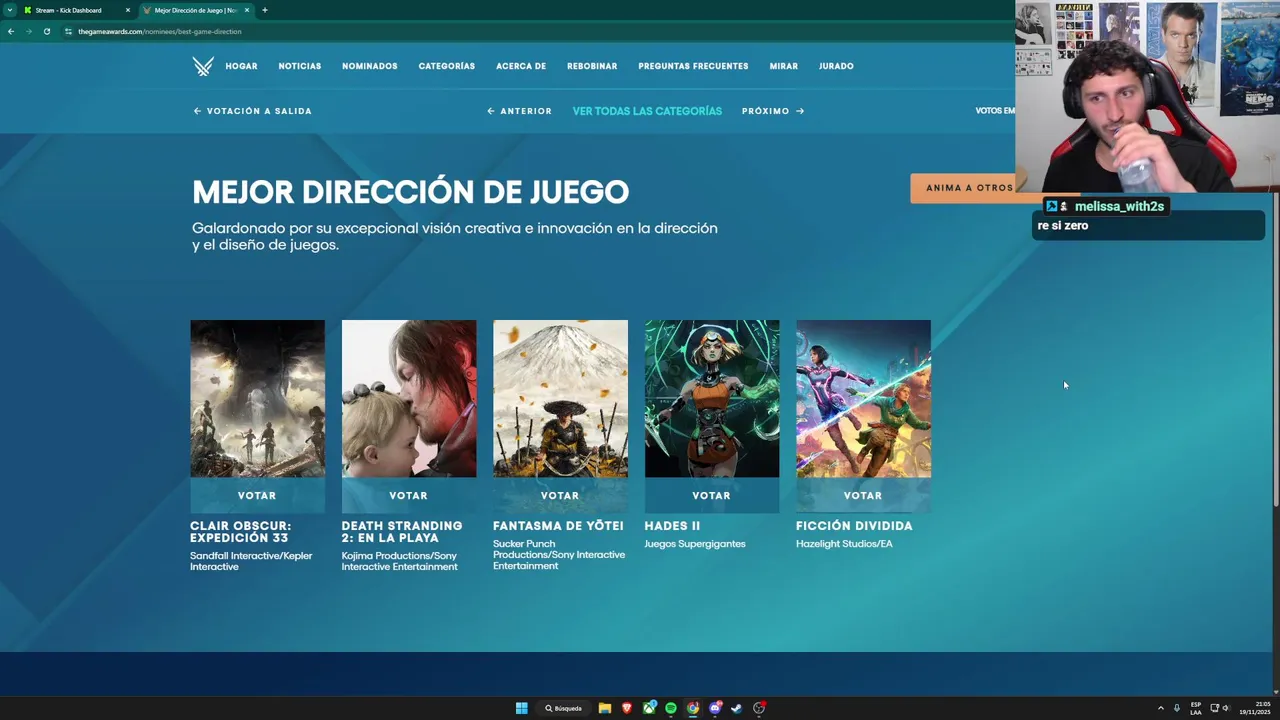Screen dimensions: 1280x720
Task: Open the NOTICIAS menu item
Action: (x=300, y=66)
